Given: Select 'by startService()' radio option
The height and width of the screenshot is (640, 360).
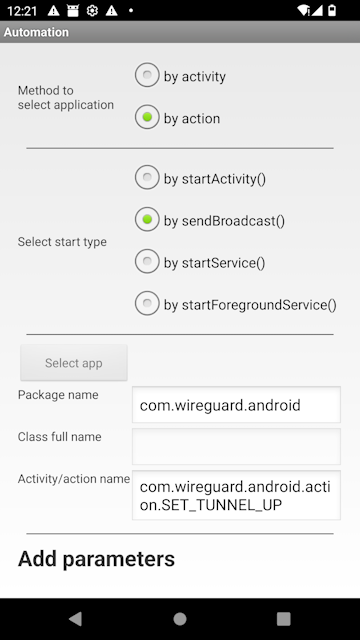Looking at the screenshot, I should 200,262.
